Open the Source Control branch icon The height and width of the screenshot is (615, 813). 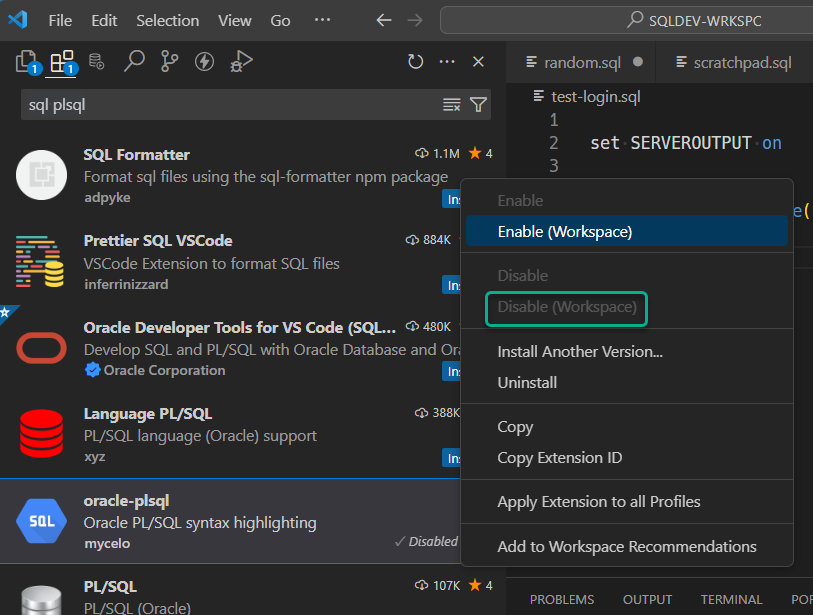[169, 61]
